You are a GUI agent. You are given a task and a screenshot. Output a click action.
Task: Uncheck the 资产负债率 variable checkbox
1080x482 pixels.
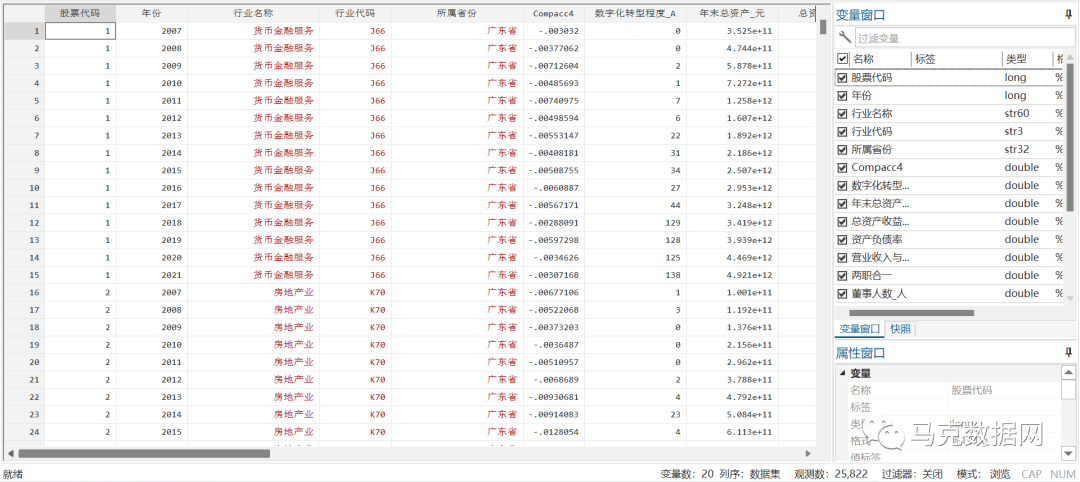pyautogui.click(x=842, y=240)
